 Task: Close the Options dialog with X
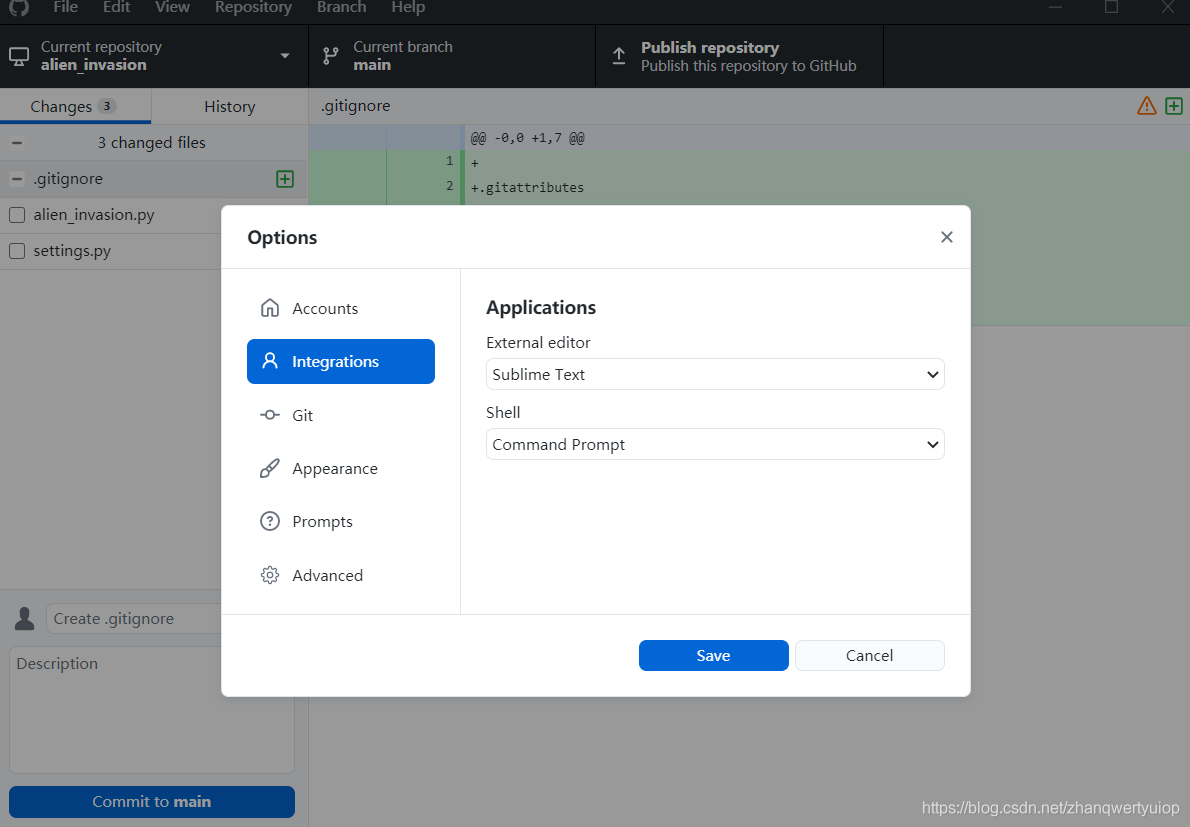946,237
